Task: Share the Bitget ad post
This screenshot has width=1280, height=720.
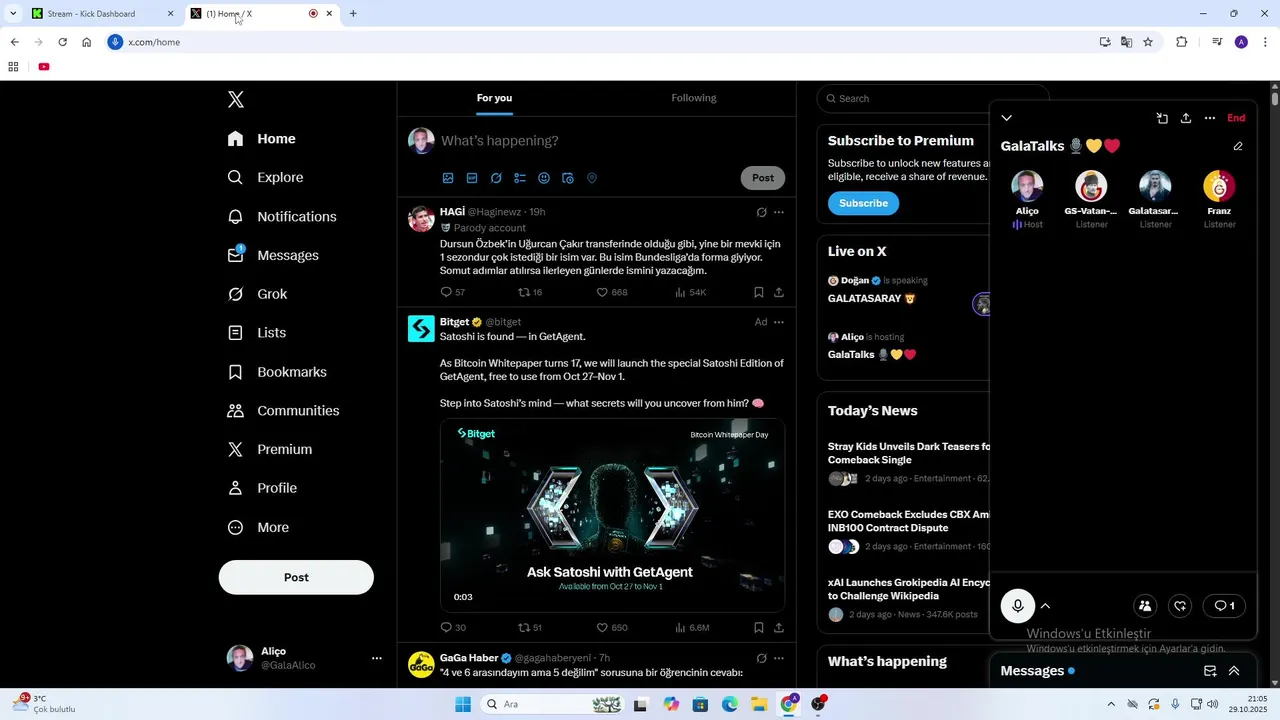Action: pyautogui.click(x=779, y=627)
